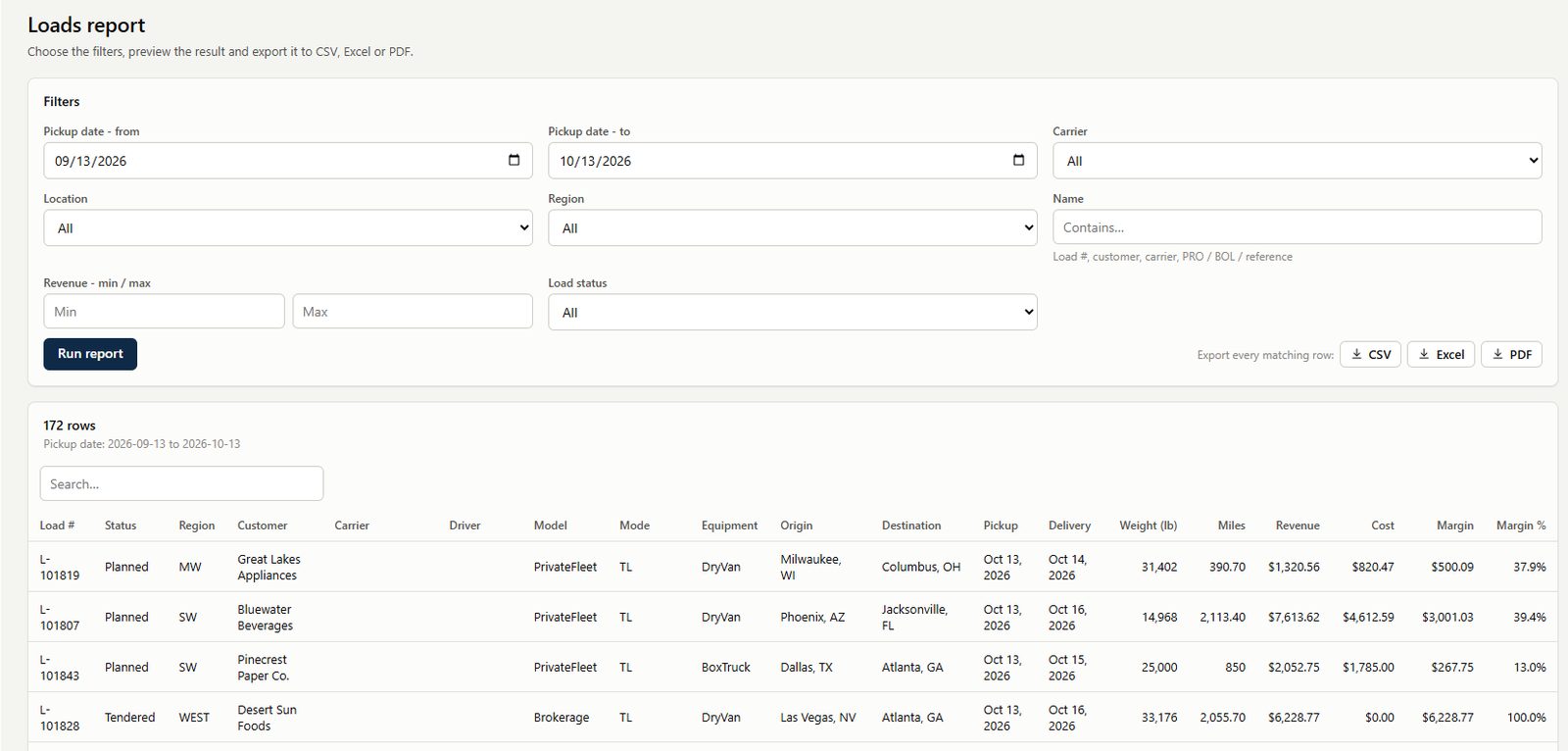Click origin Las Vegas, NV
The height and width of the screenshot is (751, 1568).
click(818, 717)
